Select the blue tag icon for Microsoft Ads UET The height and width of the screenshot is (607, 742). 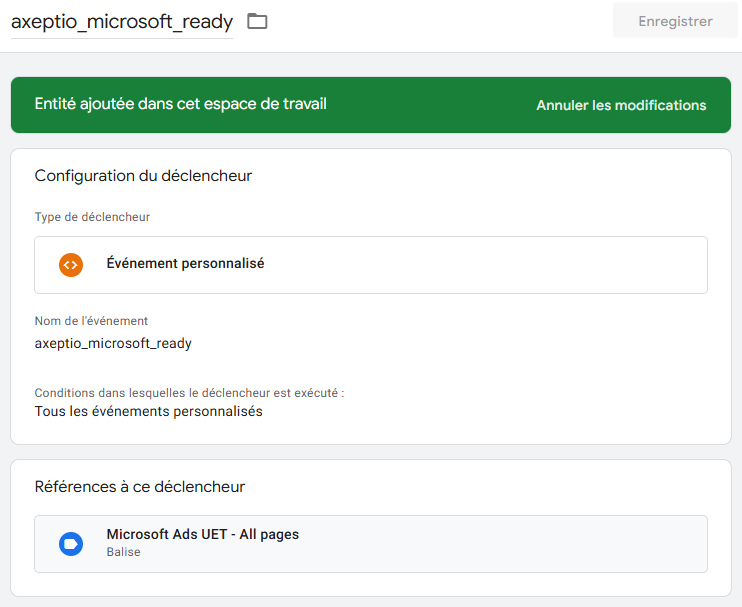click(x=71, y=544)
